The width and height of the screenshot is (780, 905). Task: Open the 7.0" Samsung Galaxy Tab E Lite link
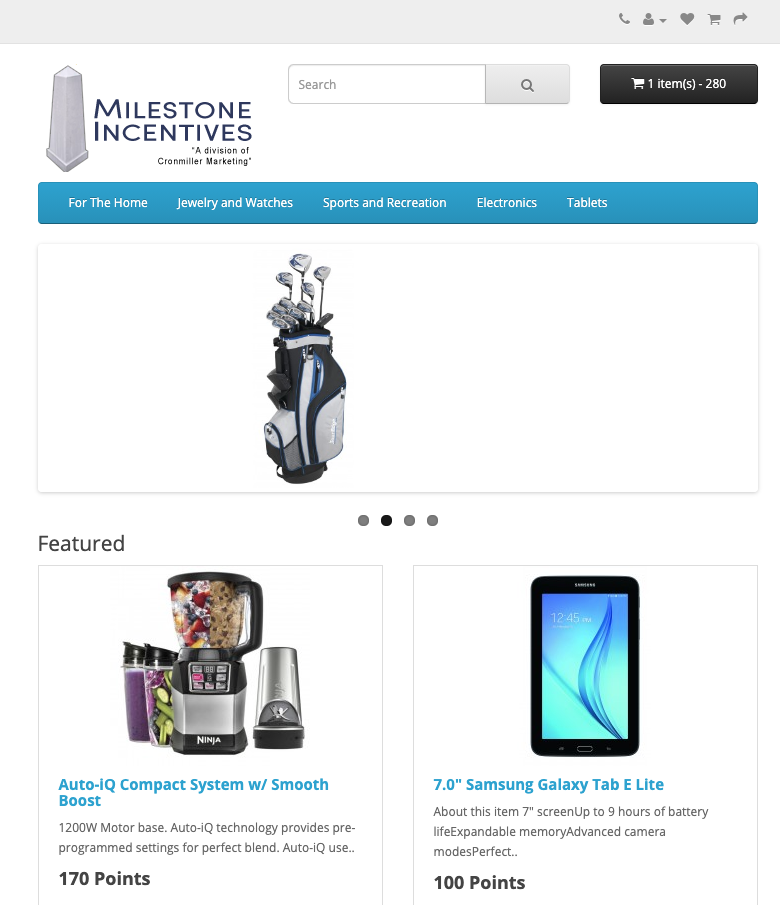[x=548, y=785]
